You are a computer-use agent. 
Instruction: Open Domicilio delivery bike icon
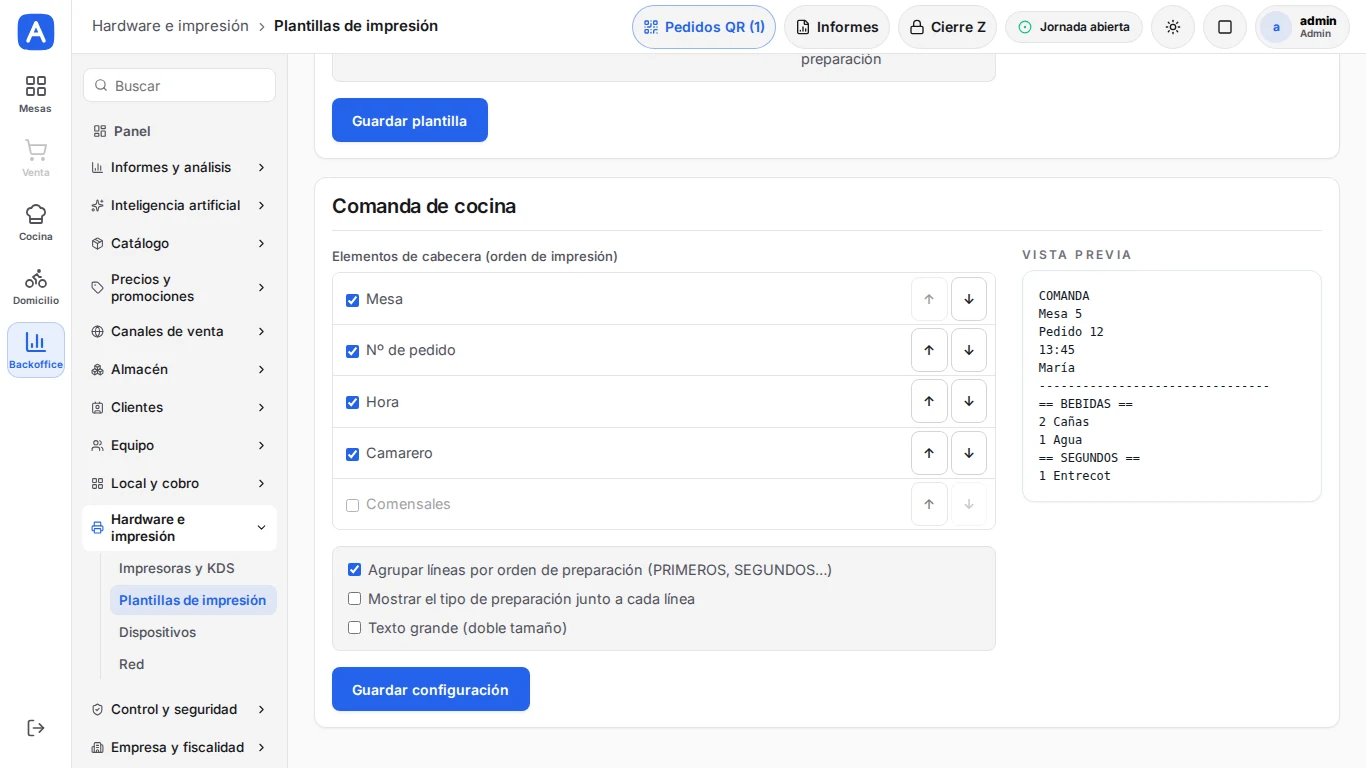click(36, 286)
